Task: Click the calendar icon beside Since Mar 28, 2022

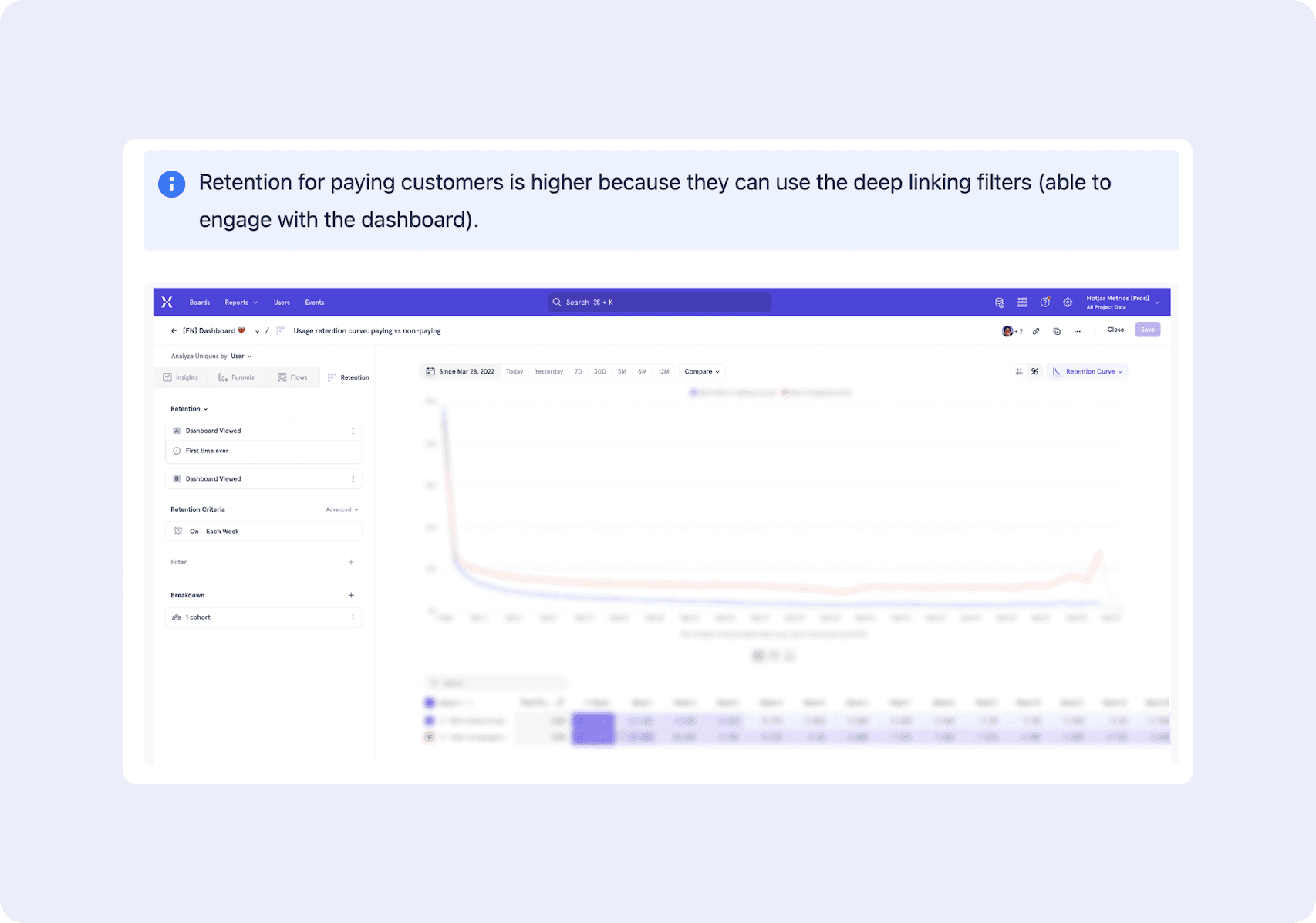Action: point(430,372)
